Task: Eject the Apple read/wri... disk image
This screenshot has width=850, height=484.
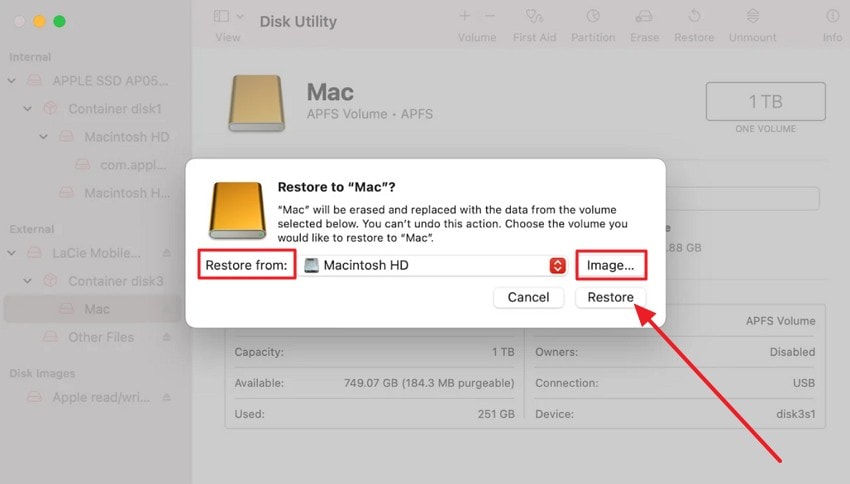Action: (166, 397)
